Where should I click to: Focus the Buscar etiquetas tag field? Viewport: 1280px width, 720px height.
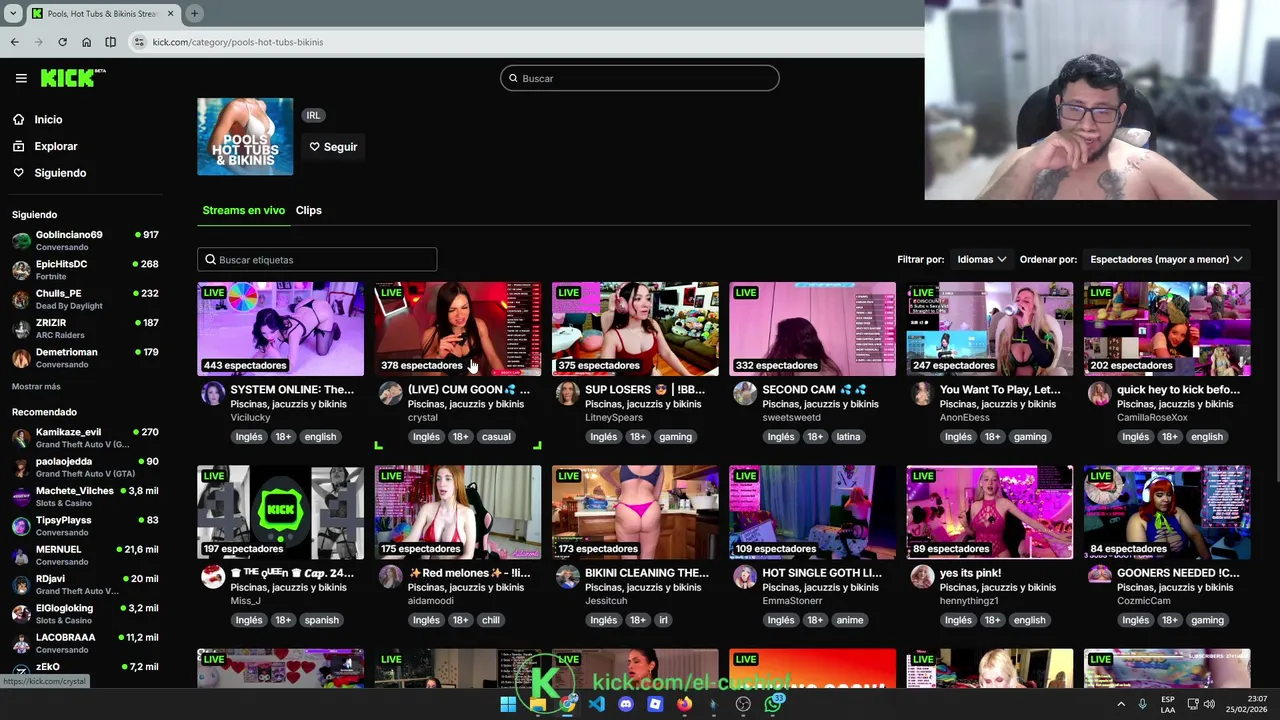317,259
